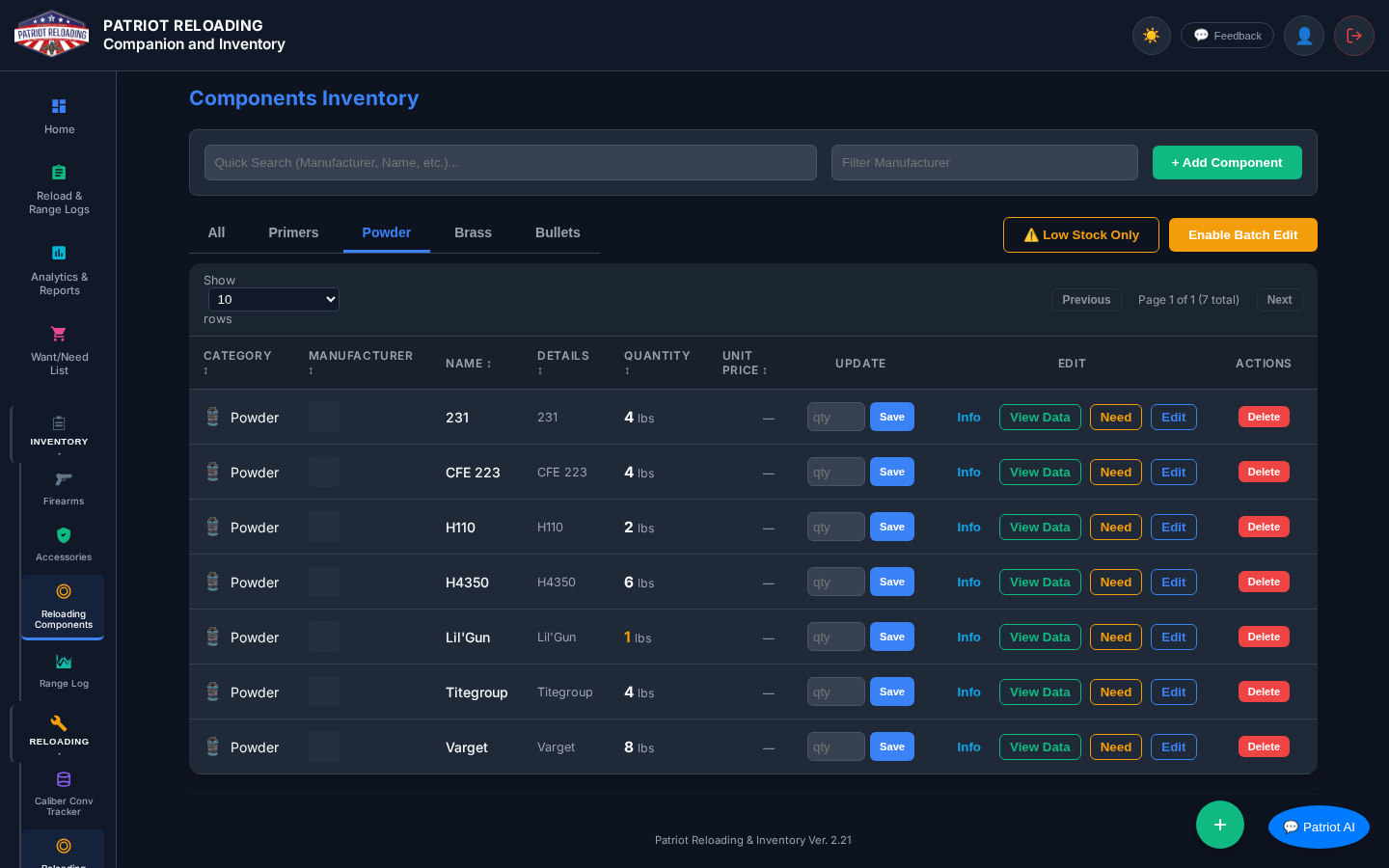Click the powder jar icon for Titegroup

pos(213,692)
